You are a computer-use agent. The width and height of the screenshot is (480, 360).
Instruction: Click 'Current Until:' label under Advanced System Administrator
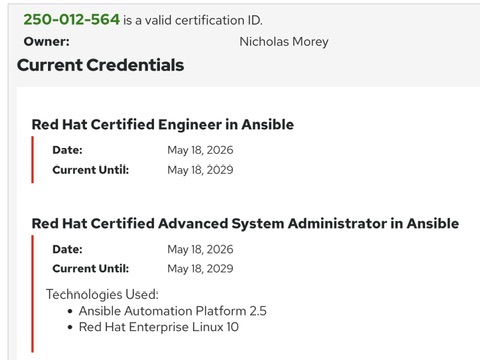[91, 269]
